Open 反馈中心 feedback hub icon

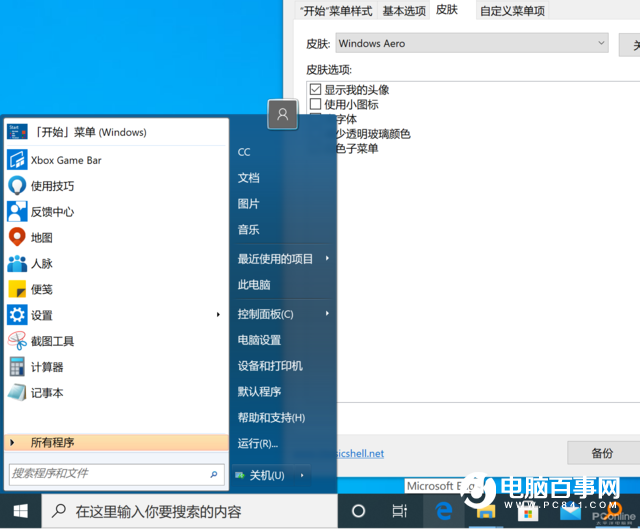click(17, 212)
